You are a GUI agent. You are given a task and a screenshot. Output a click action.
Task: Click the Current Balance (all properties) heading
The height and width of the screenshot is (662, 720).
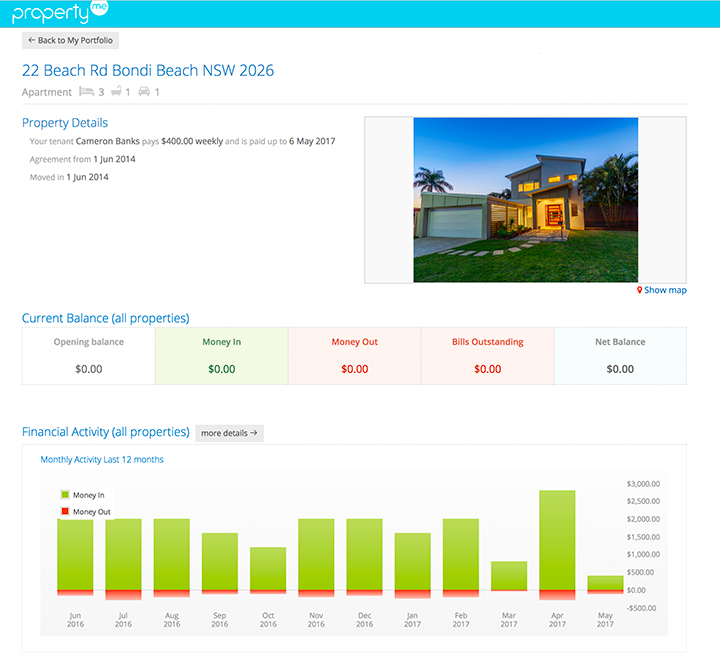[106, 318]
